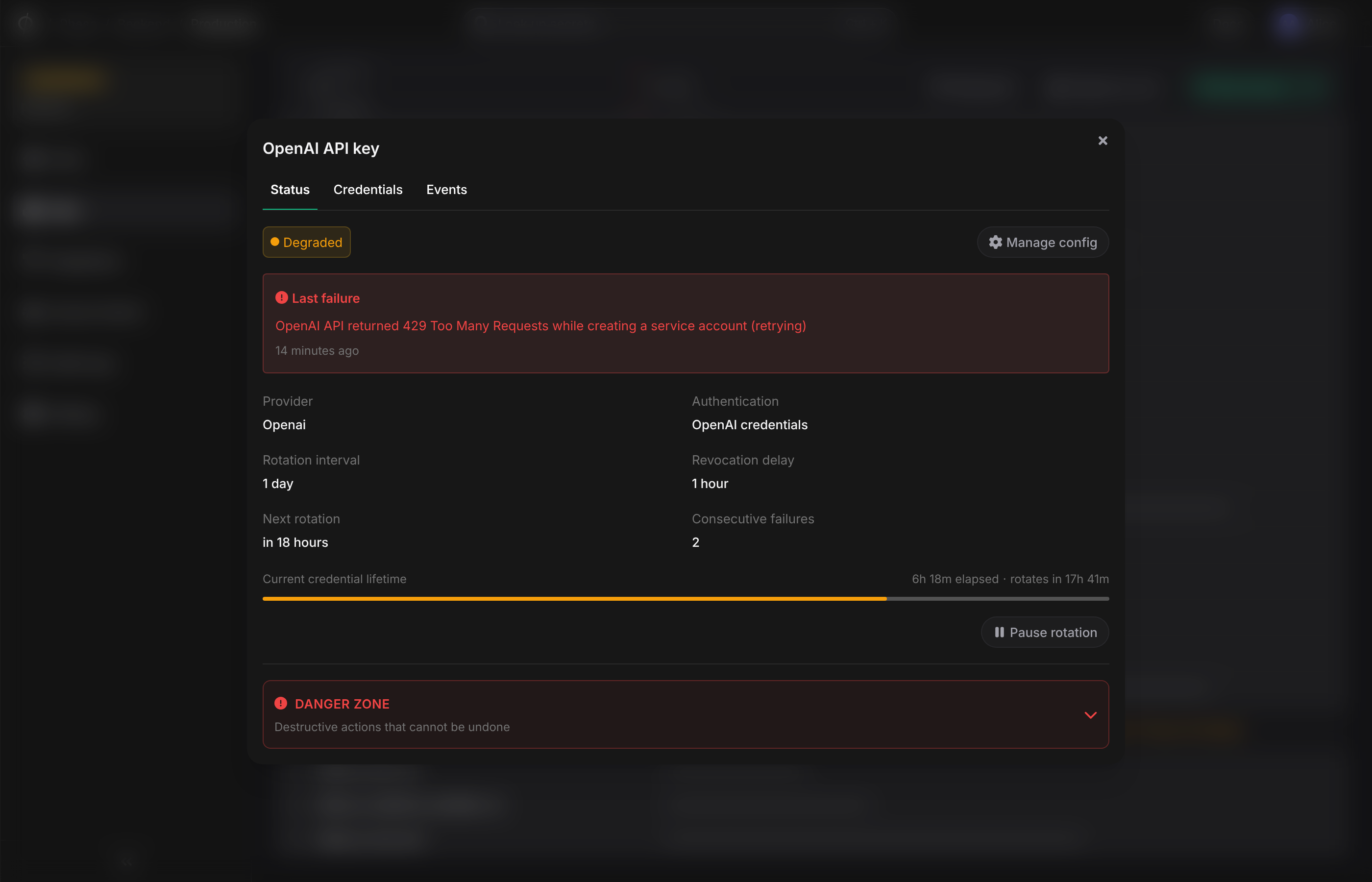Expand the Danger Zone chevron
1372x882 pixels.
coord(1090,715)
